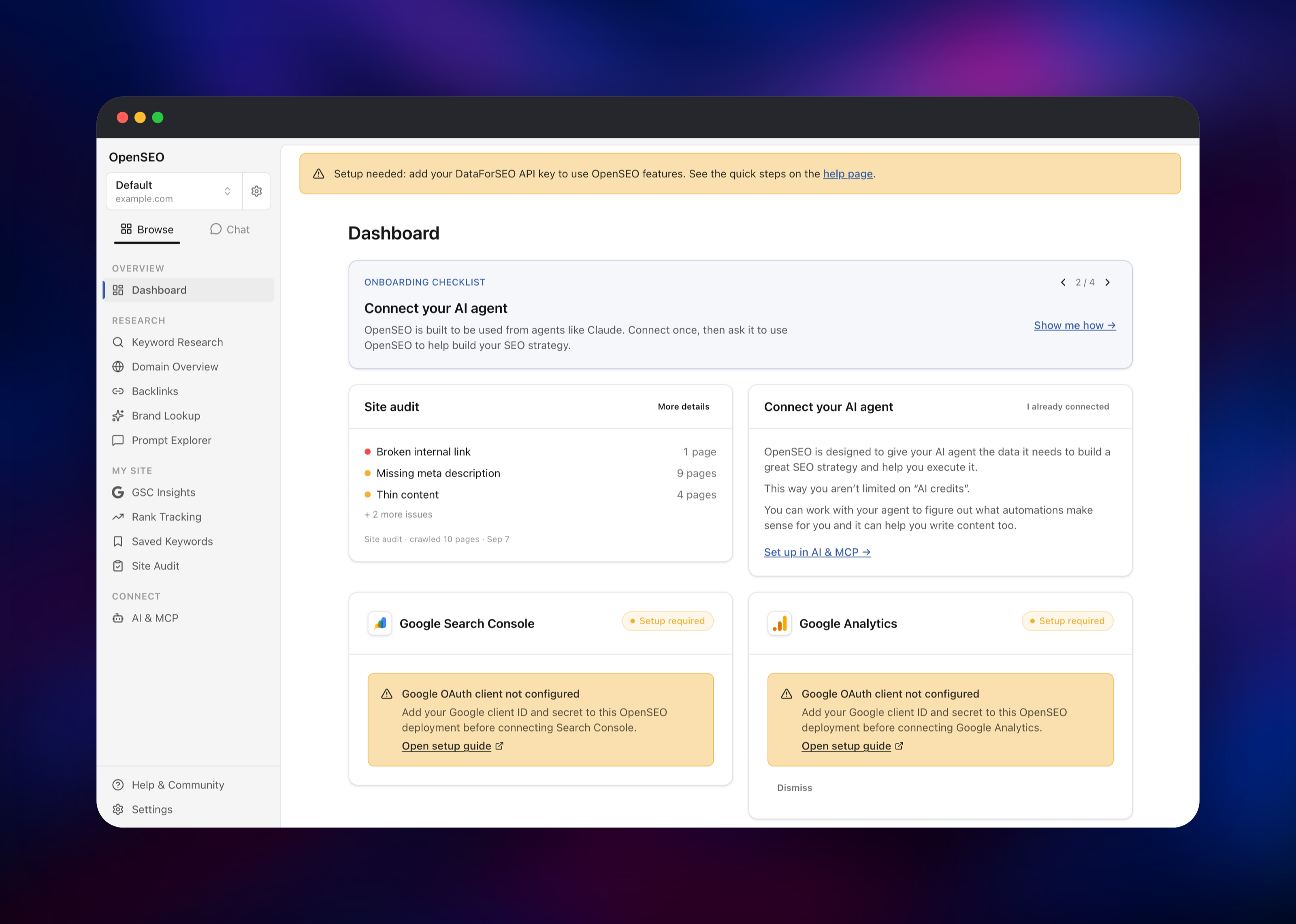Expand the Default project selector

coord(174,191)
